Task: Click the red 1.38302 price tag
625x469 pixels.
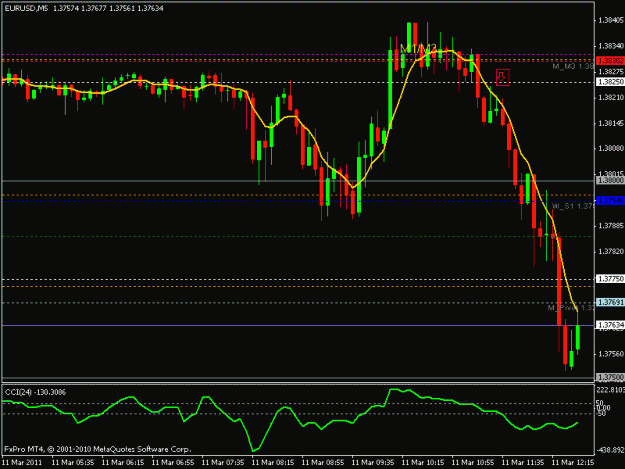Action: click(610, 61)
